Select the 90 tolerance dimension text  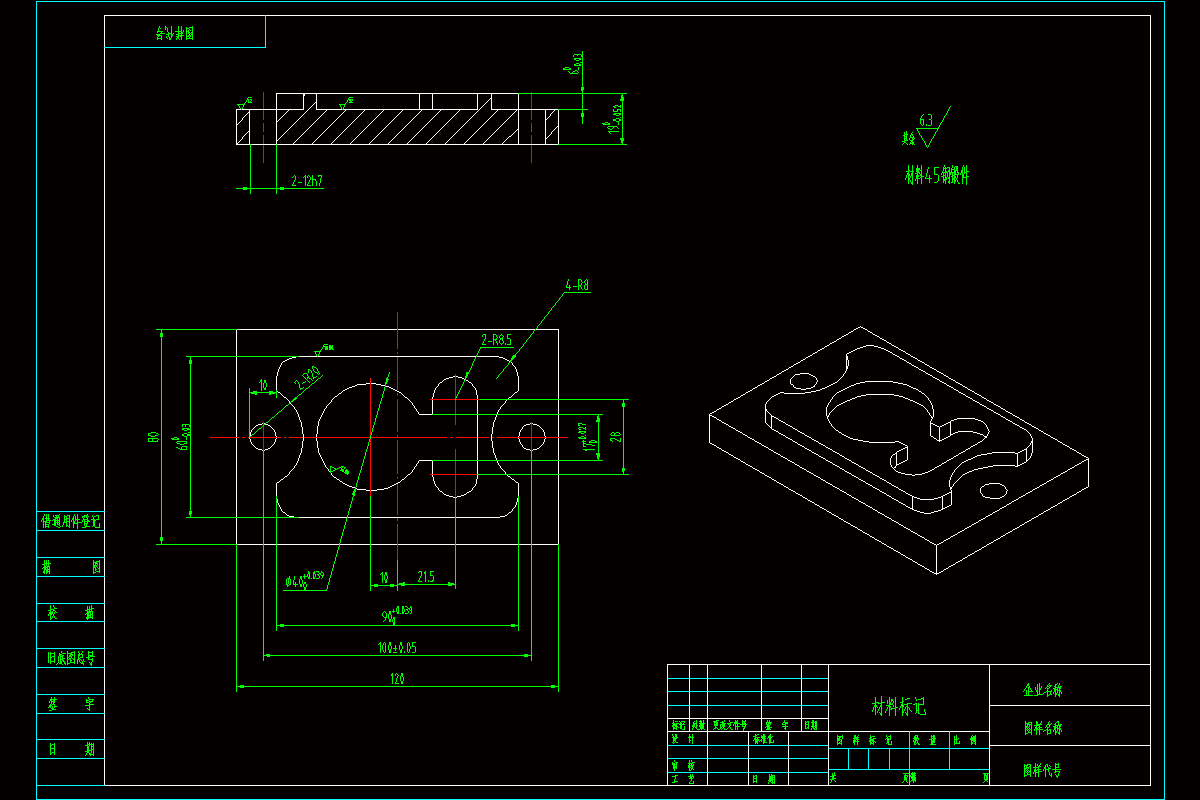pyautogui.click(x=397, y=614)
